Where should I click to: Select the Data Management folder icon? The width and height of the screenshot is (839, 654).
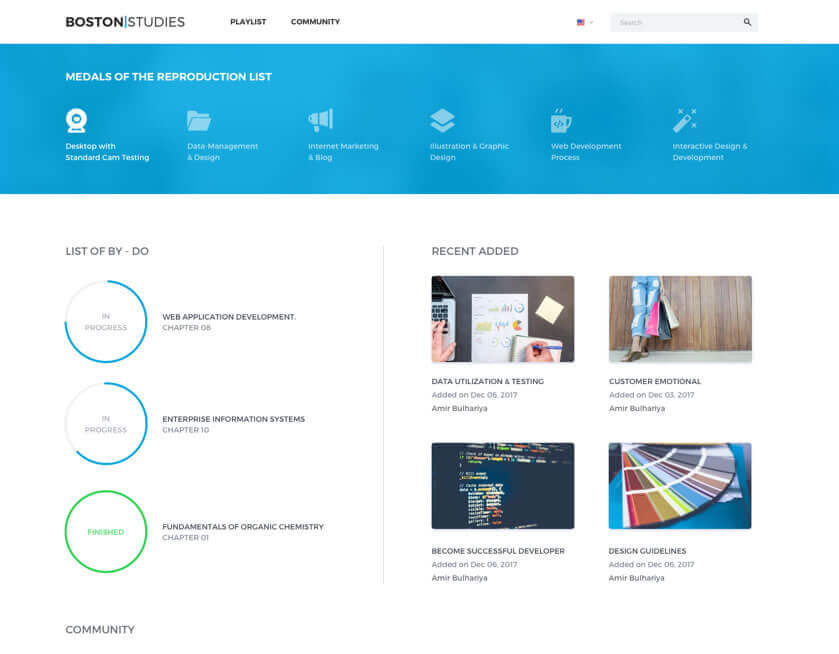pos(199,120)
